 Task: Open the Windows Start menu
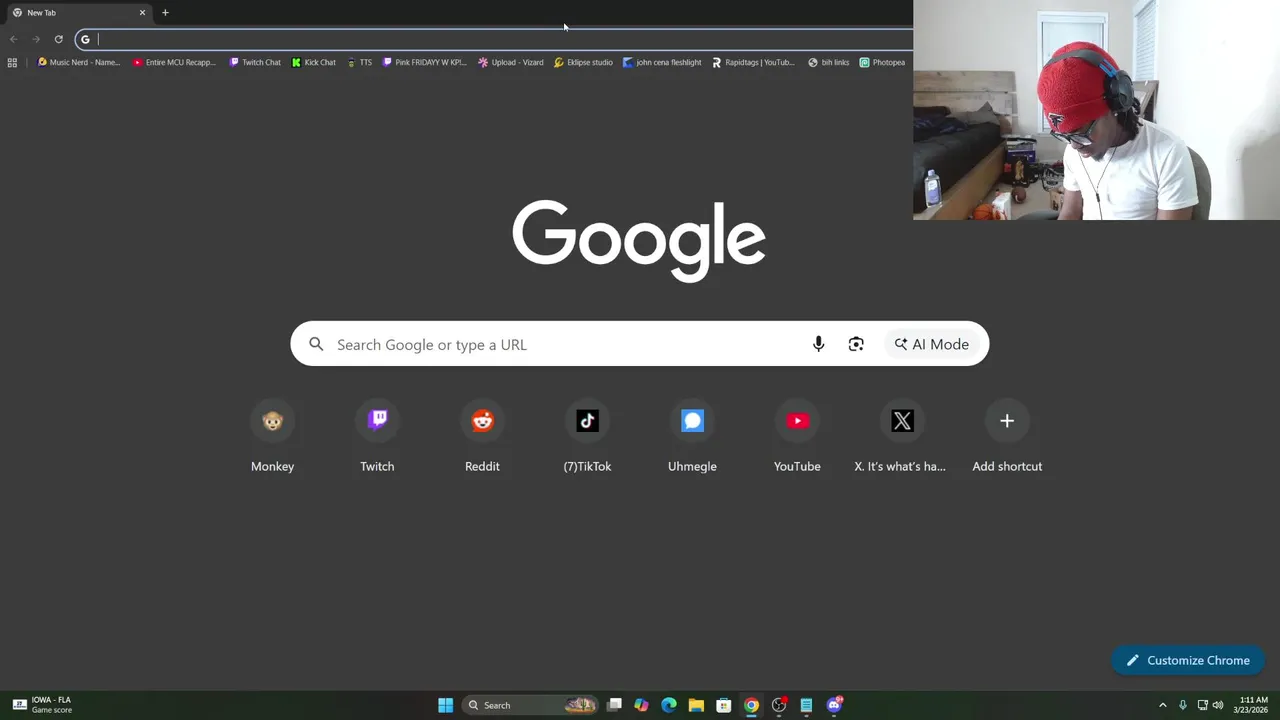pyautogui.click(x=445, y=705)
